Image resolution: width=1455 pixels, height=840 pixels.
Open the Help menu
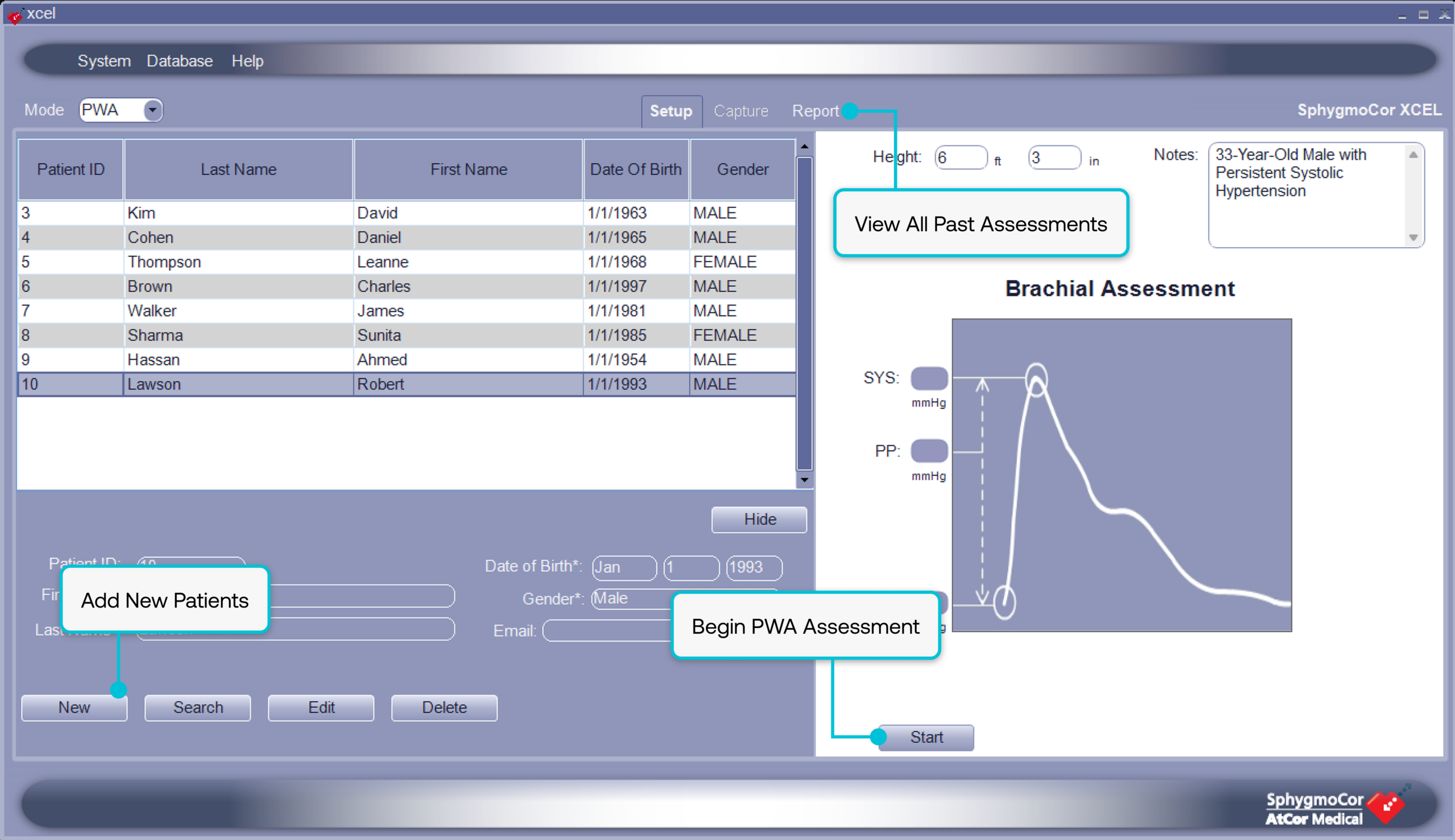coord(247,61)
